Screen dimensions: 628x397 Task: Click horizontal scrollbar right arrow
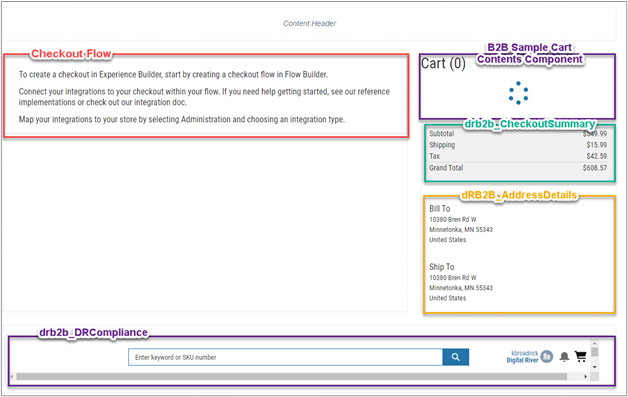coord(586,377)
